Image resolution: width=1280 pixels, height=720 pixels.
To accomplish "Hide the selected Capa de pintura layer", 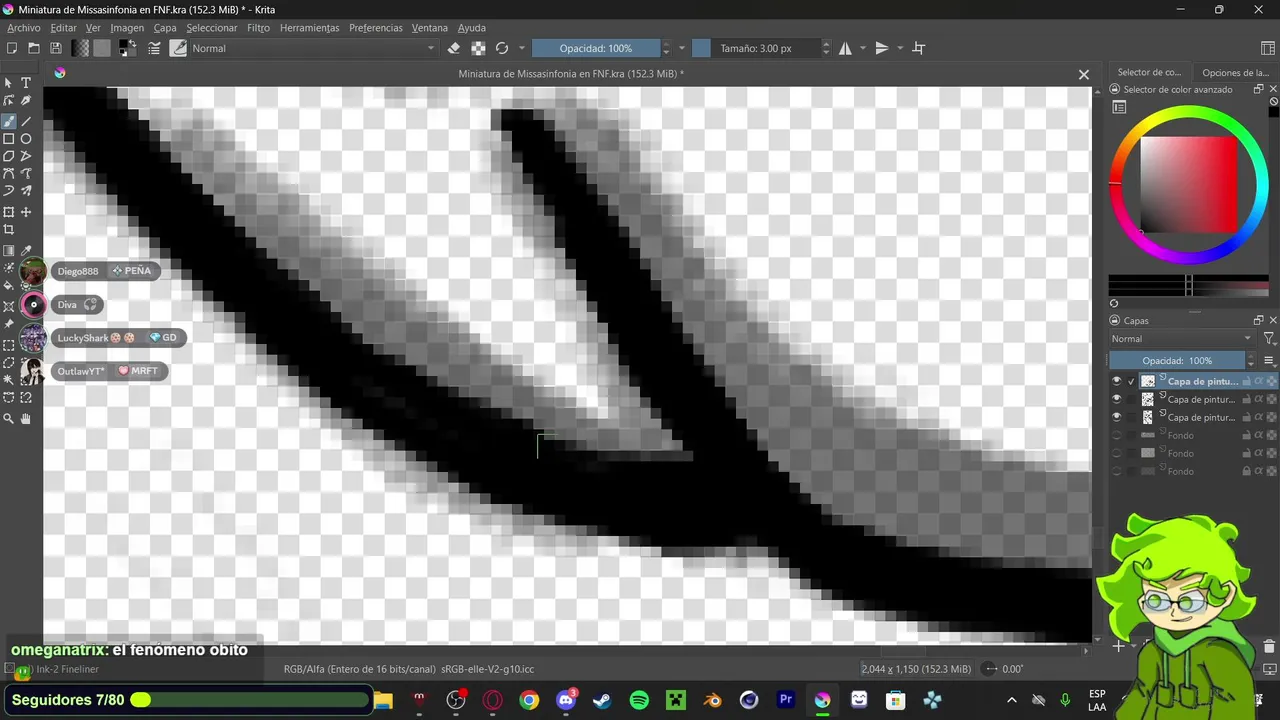I will 1117,381.
